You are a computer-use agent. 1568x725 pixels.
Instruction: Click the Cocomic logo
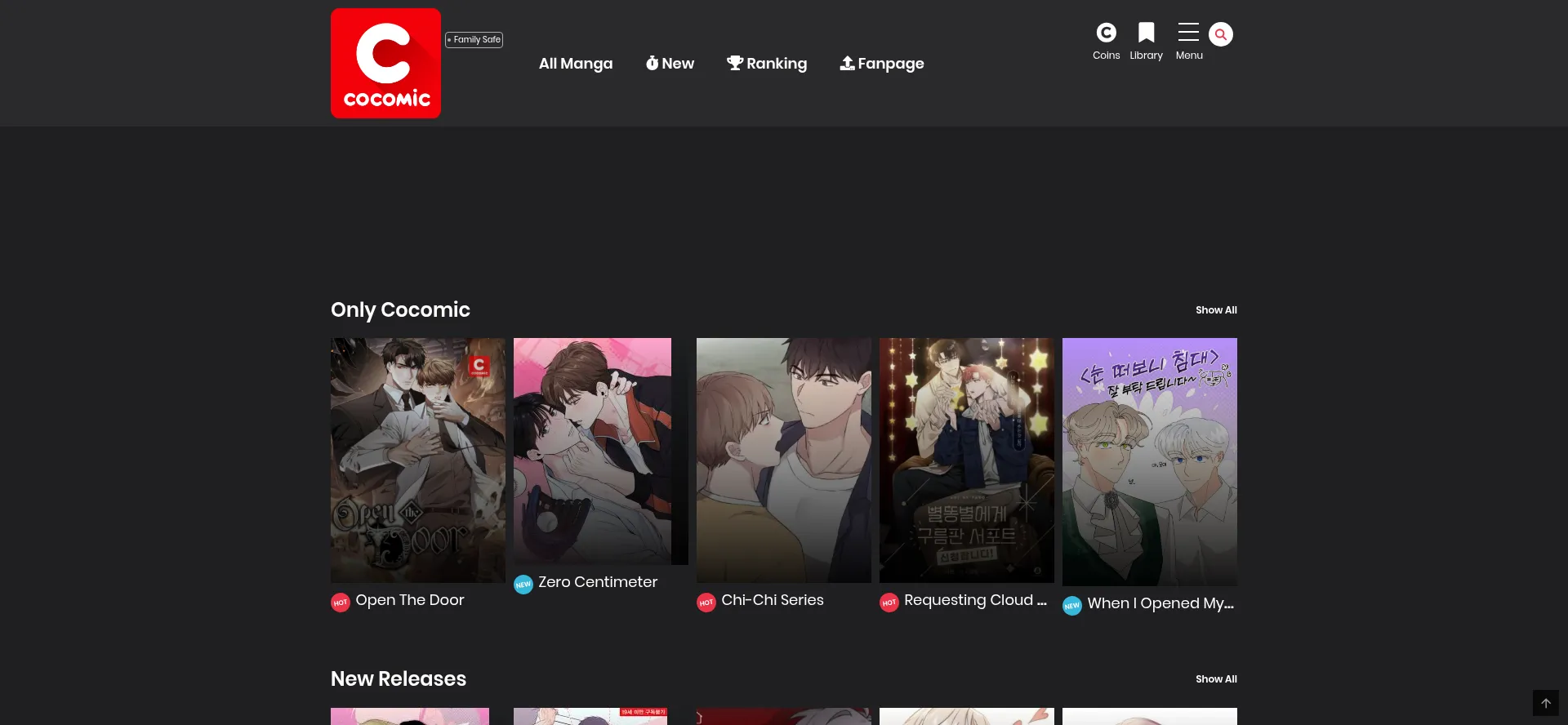[x=385, y=64]
